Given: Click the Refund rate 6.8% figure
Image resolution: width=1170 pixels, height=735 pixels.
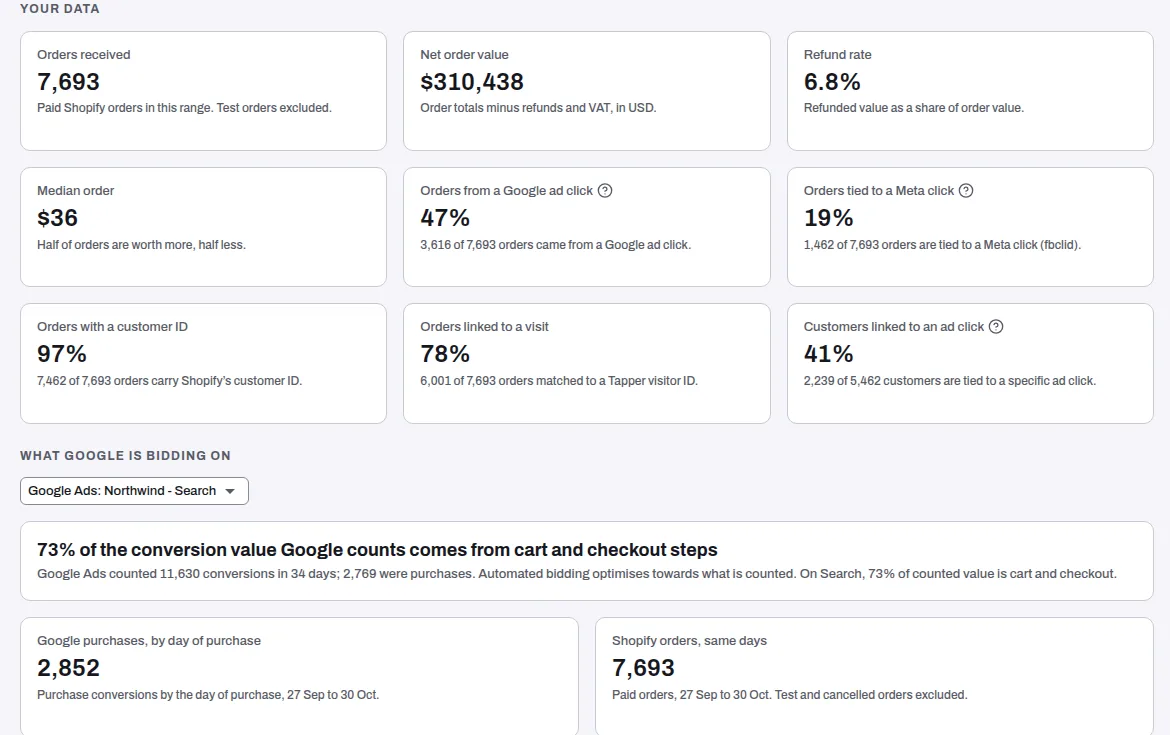Looking at the screenshot, I should tap(832, 81).
